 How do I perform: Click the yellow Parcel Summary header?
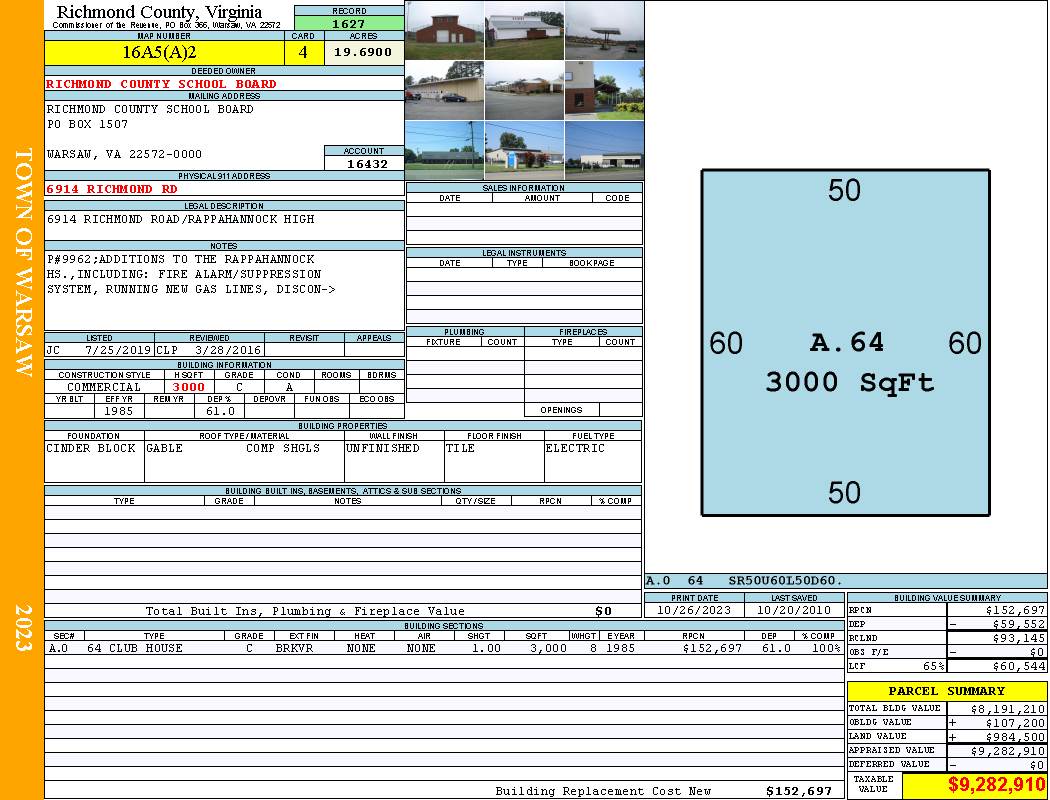click(x=946, y=691)
